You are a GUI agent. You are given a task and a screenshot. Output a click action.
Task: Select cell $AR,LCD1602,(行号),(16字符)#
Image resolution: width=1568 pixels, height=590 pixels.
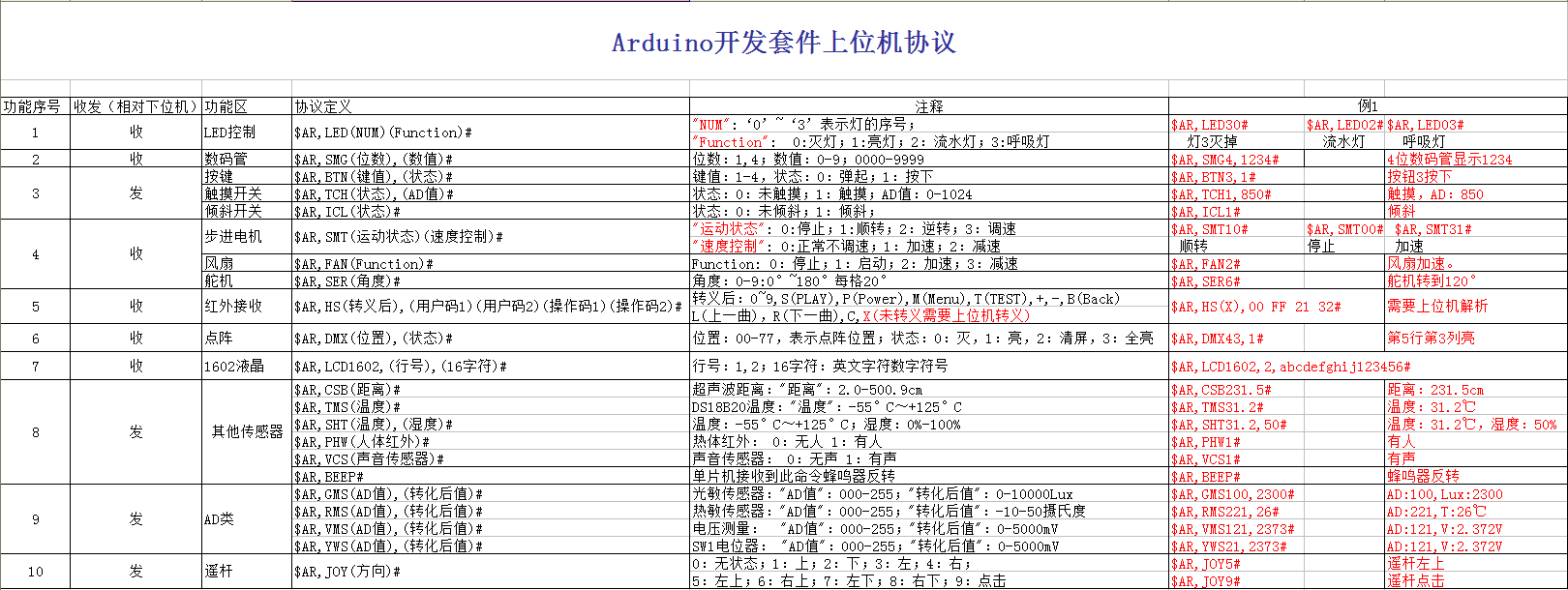tap(491, 366)
